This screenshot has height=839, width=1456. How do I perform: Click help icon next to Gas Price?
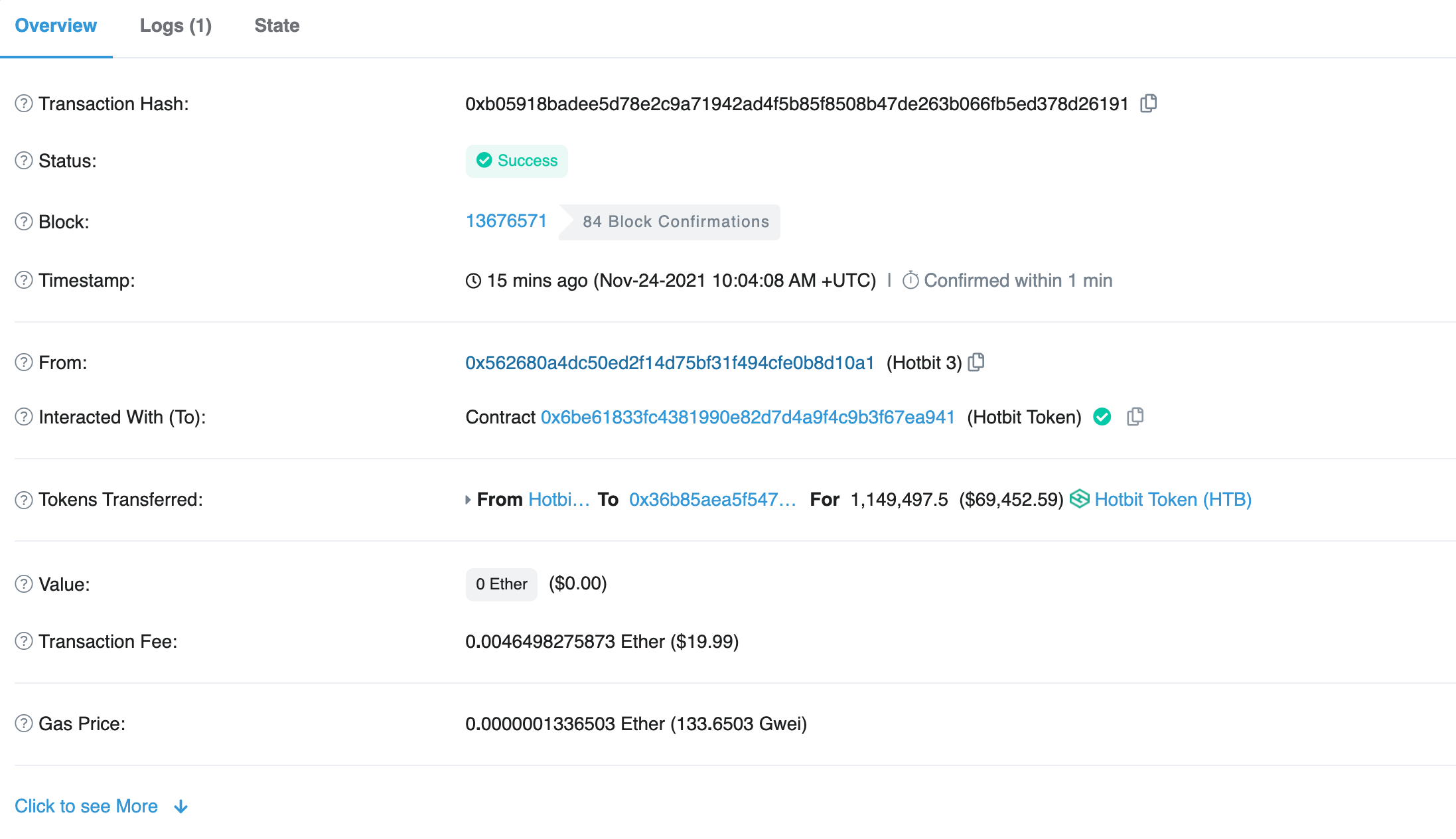pyautogui.click(x=24, y=724)
